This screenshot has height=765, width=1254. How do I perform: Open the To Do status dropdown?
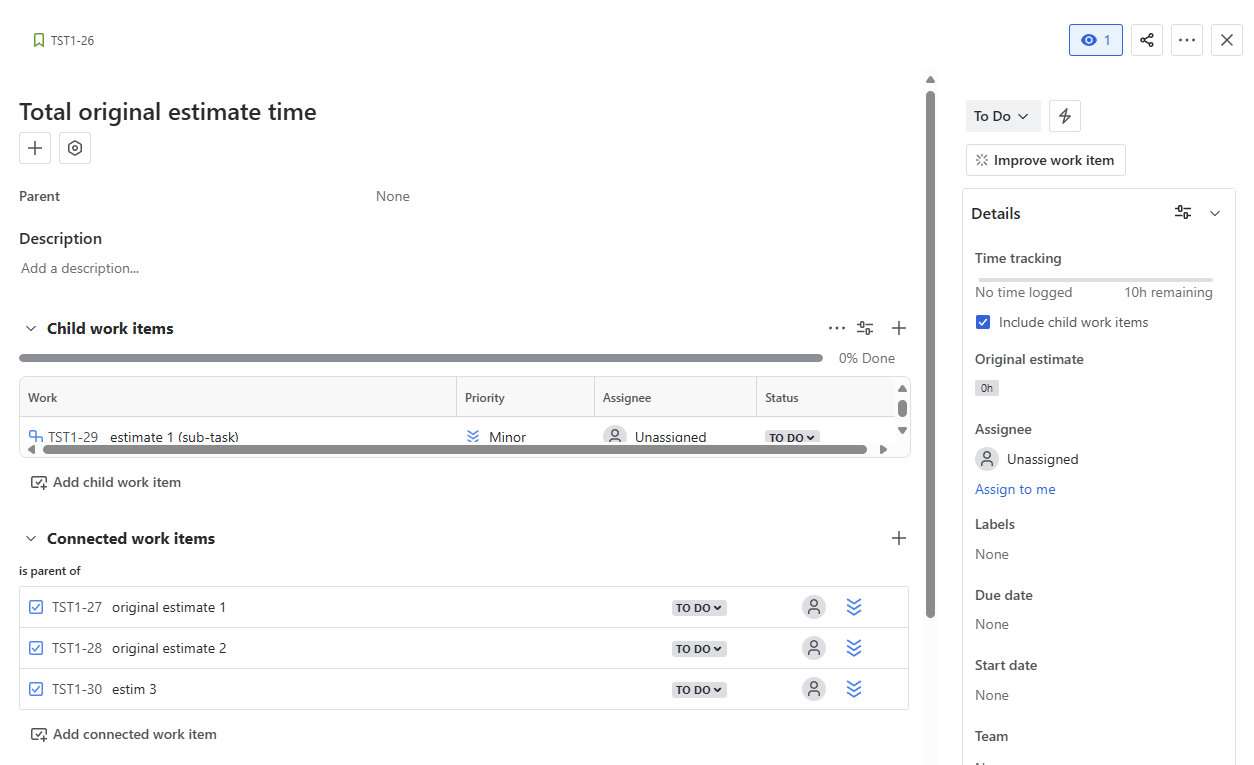(1003, 116)
